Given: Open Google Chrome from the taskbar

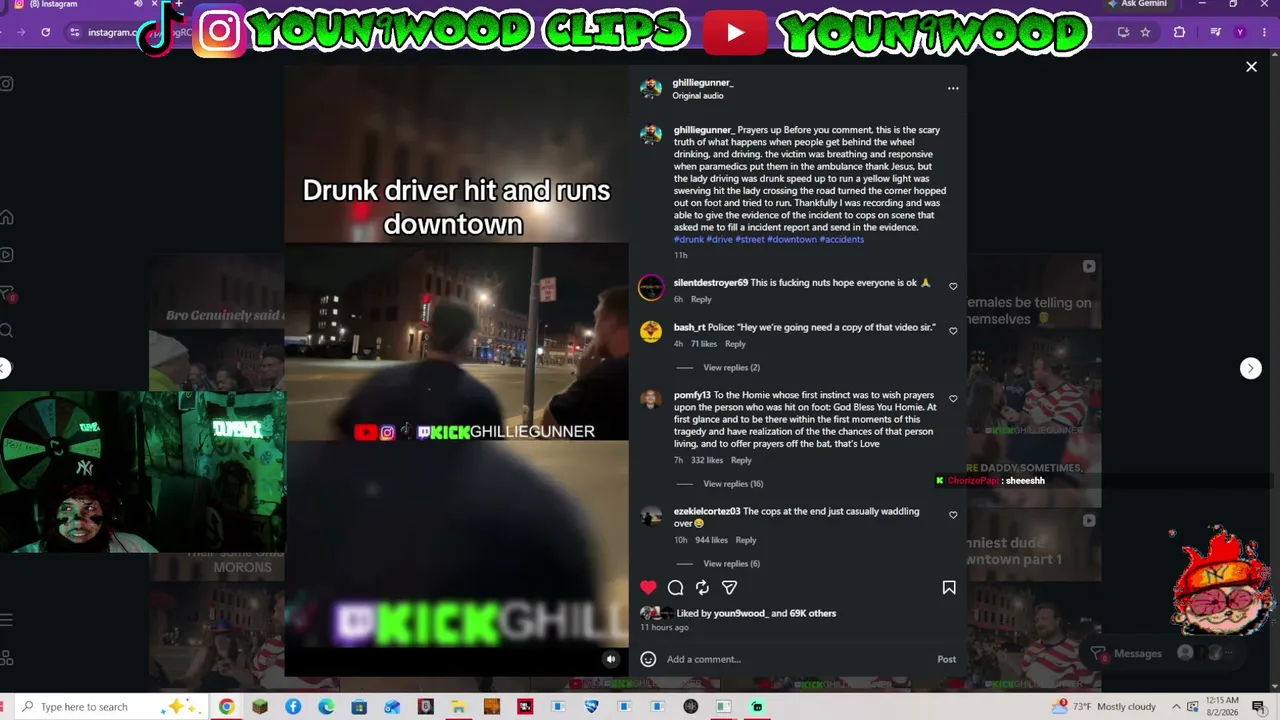Looking at the screenshot, I should coord(226,707).
